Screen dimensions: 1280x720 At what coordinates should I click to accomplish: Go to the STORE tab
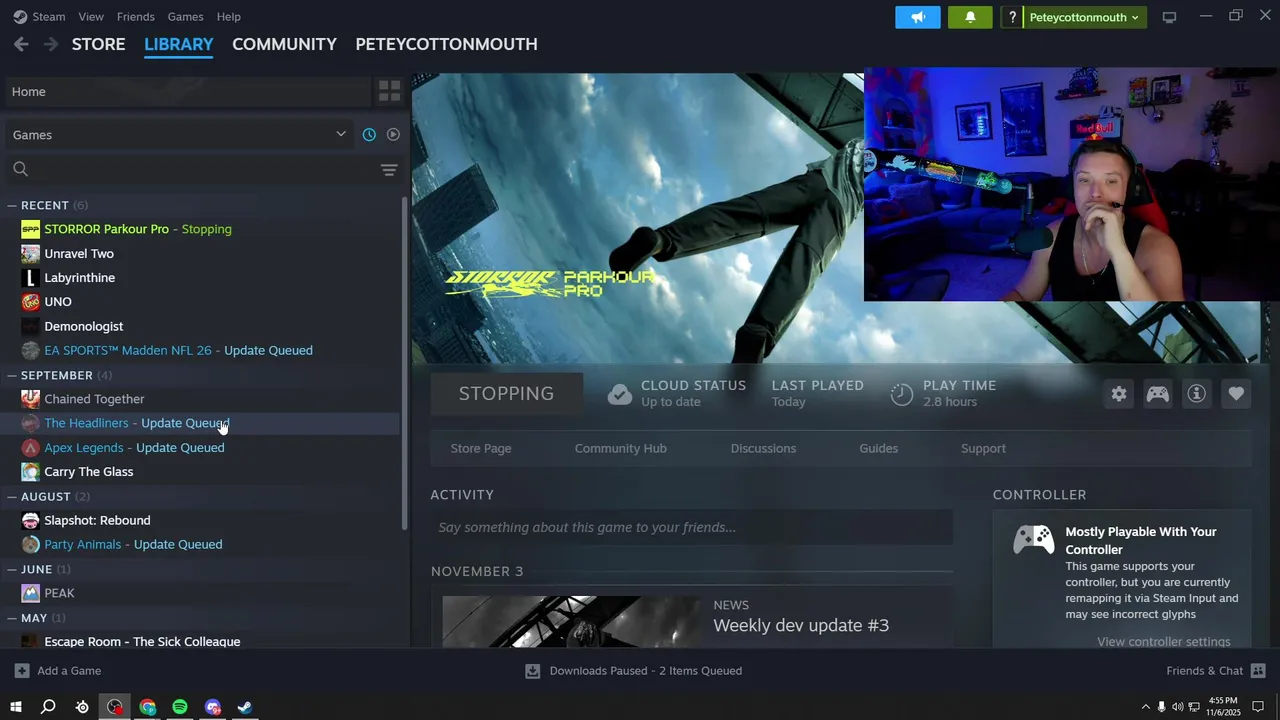pyautogui.click(x=98, y=44)
